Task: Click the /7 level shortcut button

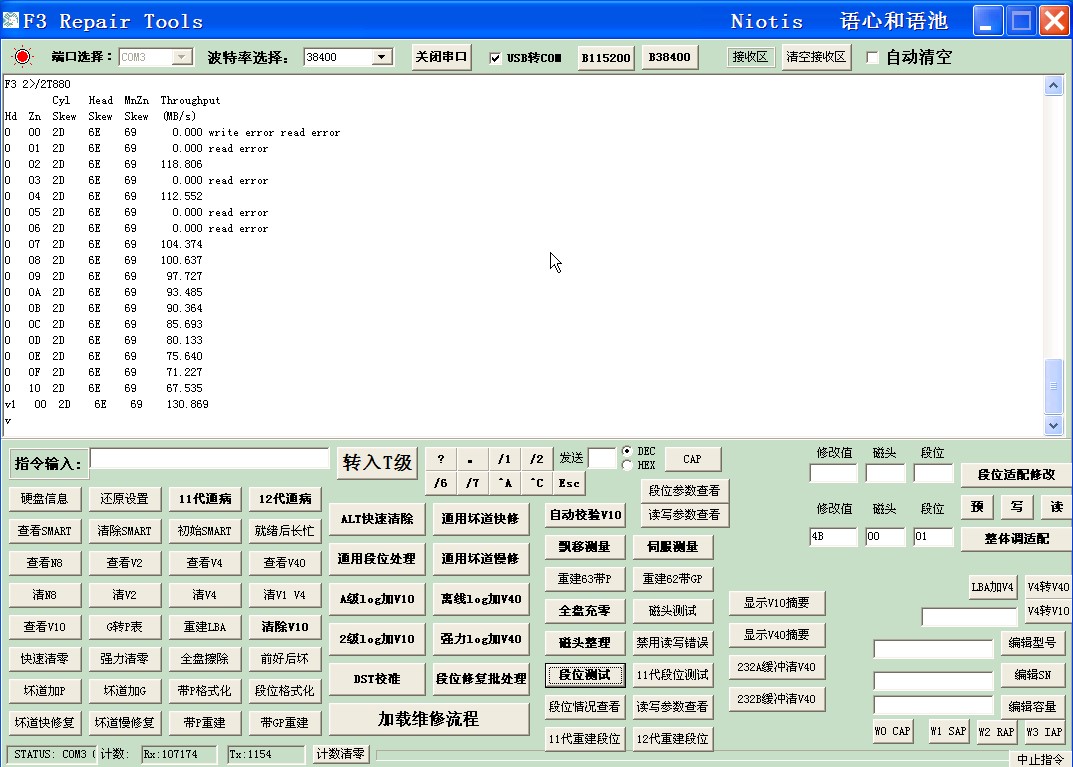Action: pos(472,483)
